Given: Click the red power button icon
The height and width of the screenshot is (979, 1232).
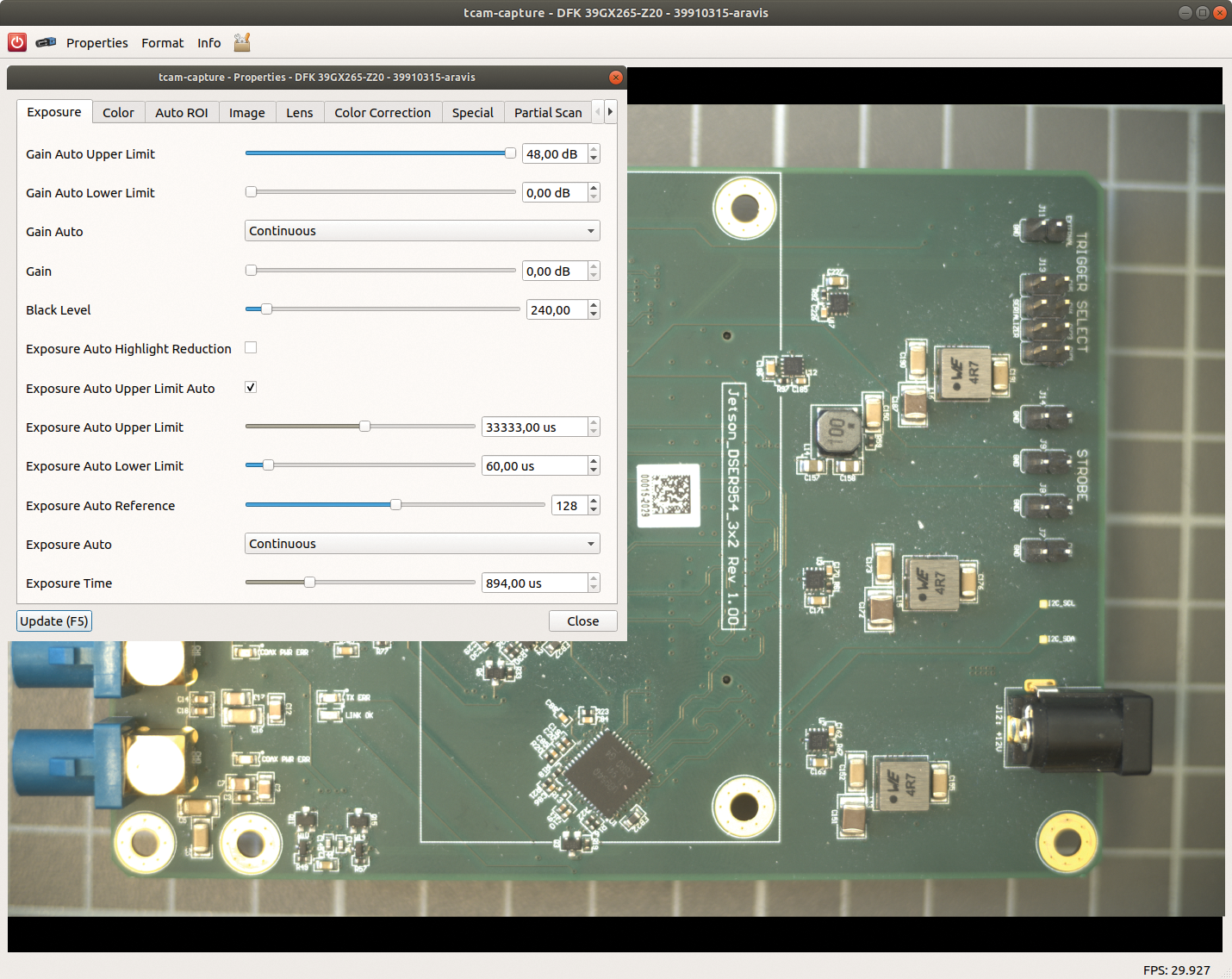Looking at the screenshot, I should [x=17, y=42].
